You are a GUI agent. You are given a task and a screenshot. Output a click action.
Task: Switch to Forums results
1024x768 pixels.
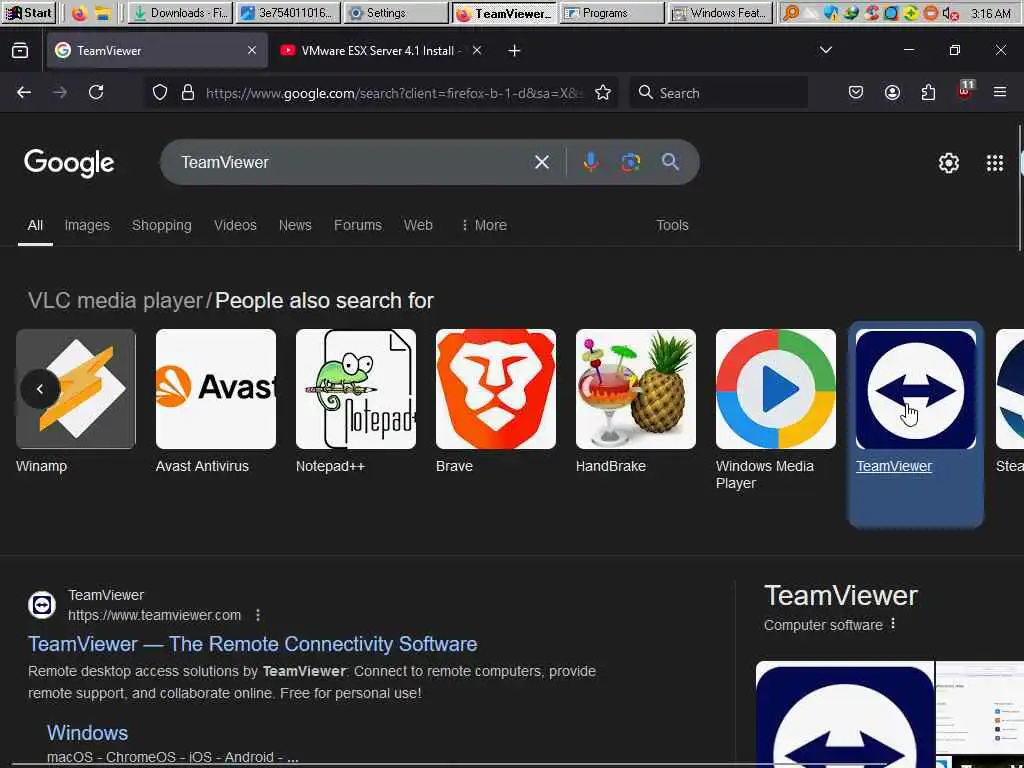[x=358, y=225]
